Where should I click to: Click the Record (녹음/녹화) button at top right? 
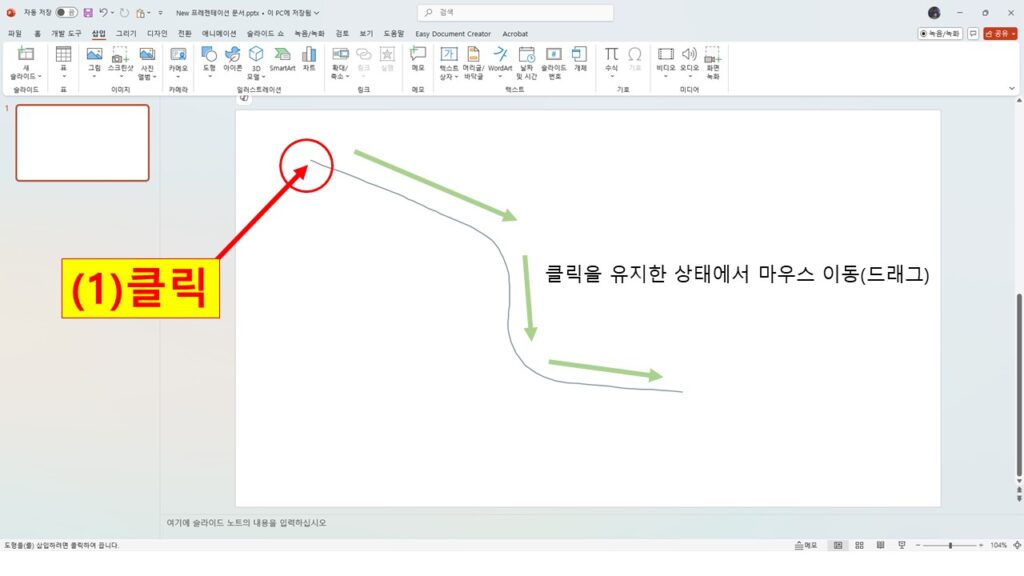(940, 33)
